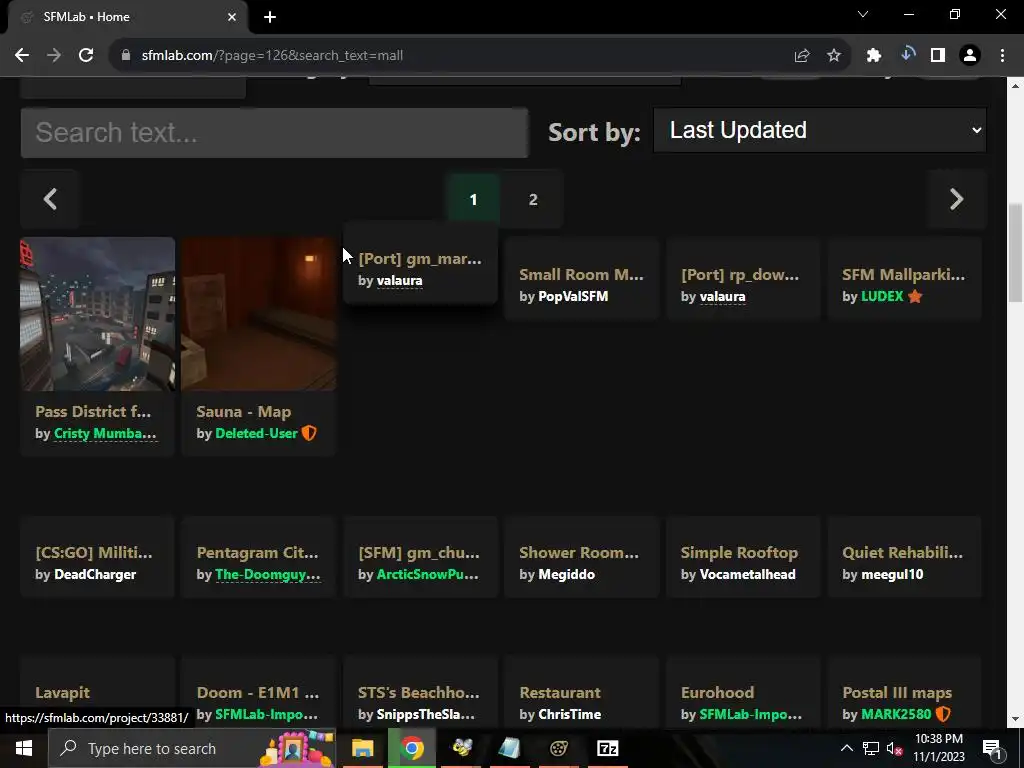Open author meegul10 profile link

point(892,575)
